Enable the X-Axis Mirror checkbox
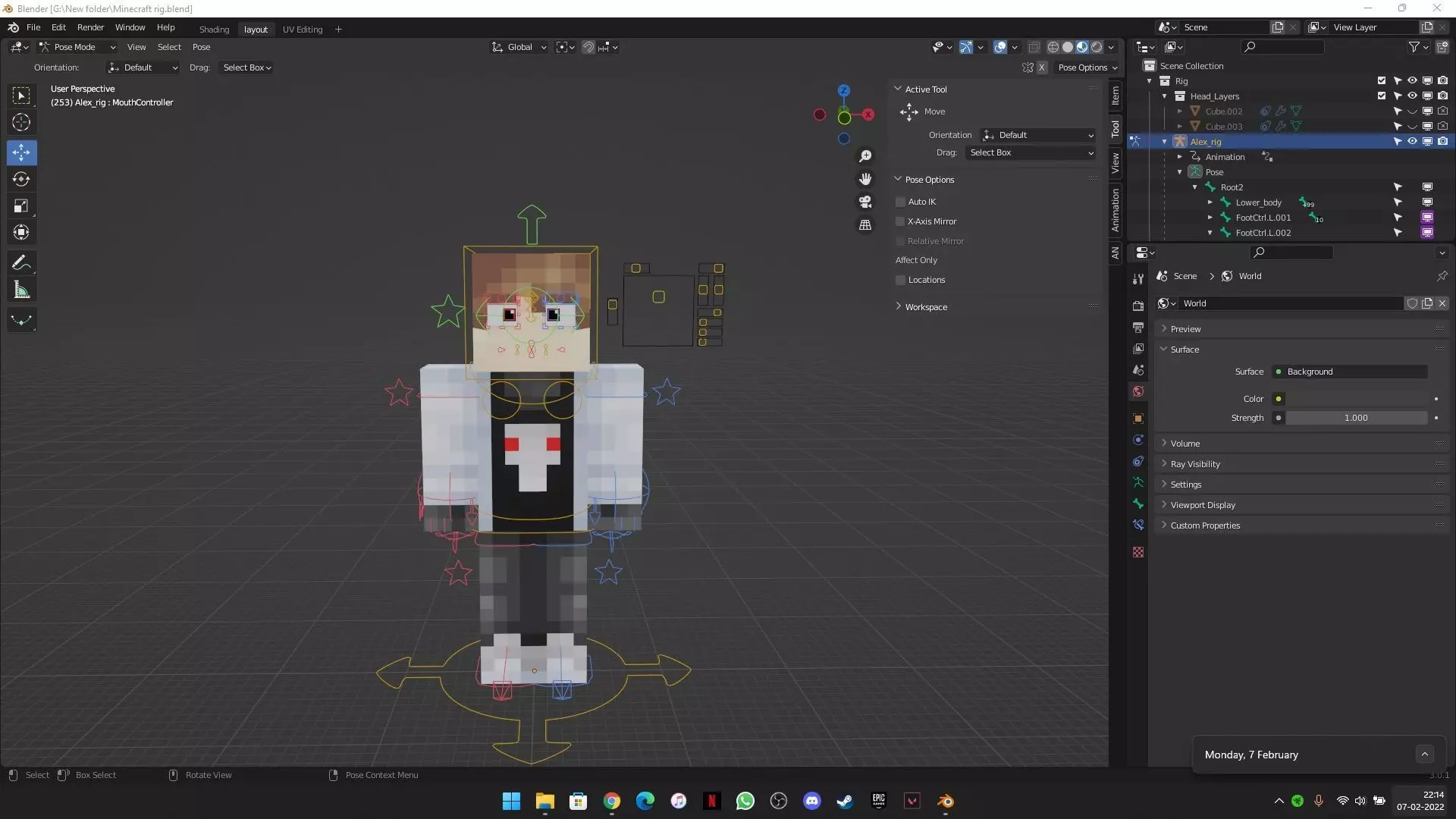Image resolution: width=1456 pixels, height=819 pixels. [900, 221]
